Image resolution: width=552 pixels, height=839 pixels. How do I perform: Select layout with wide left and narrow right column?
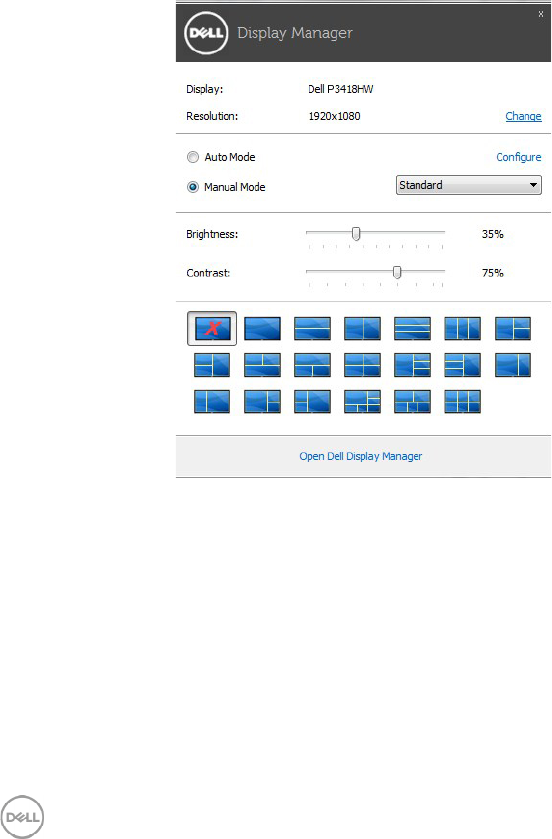click(x=513, y=365)
